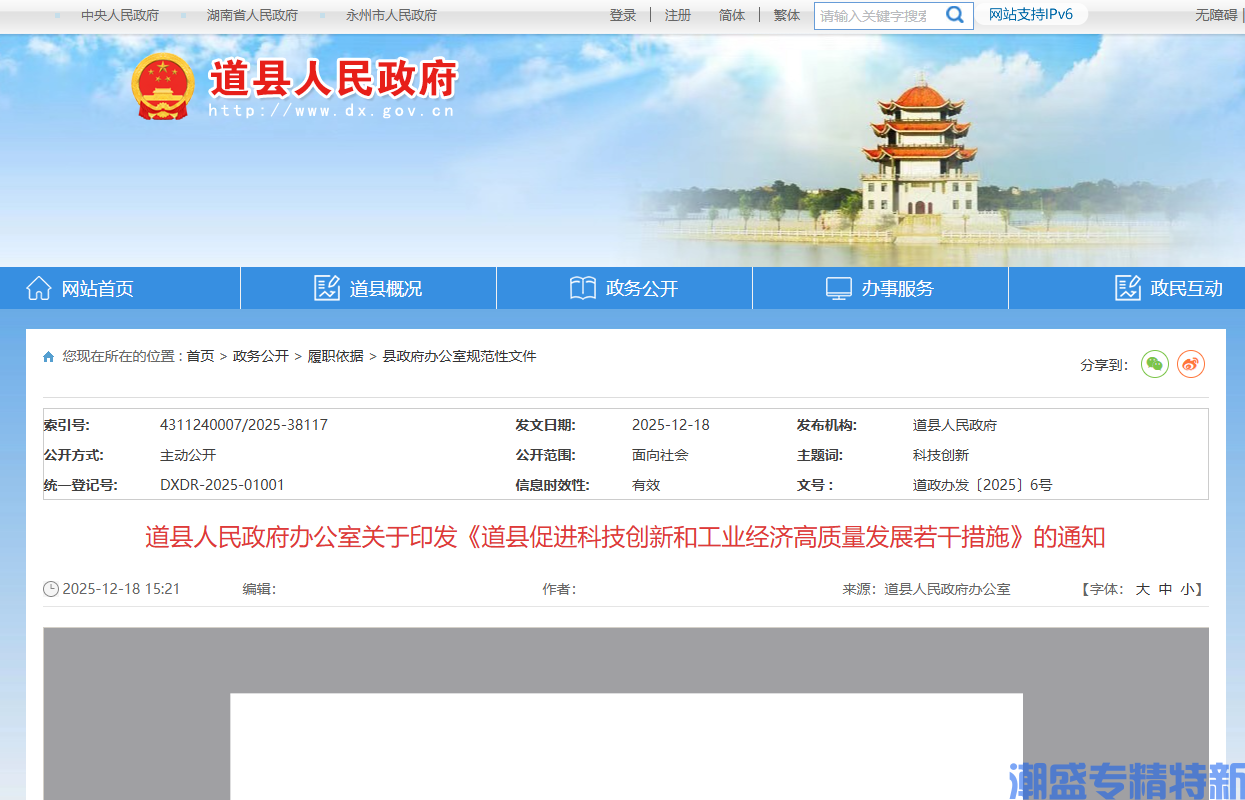
Task: Click the monitor icon beside 办事服务
Action: [838, 287]
